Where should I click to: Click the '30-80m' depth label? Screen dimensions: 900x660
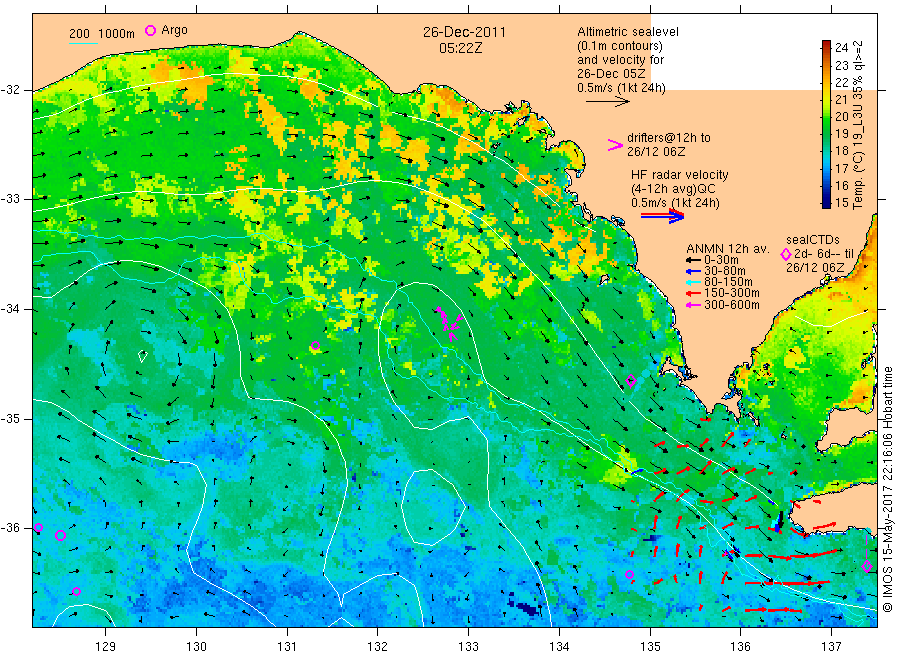[x=724, y=271]
